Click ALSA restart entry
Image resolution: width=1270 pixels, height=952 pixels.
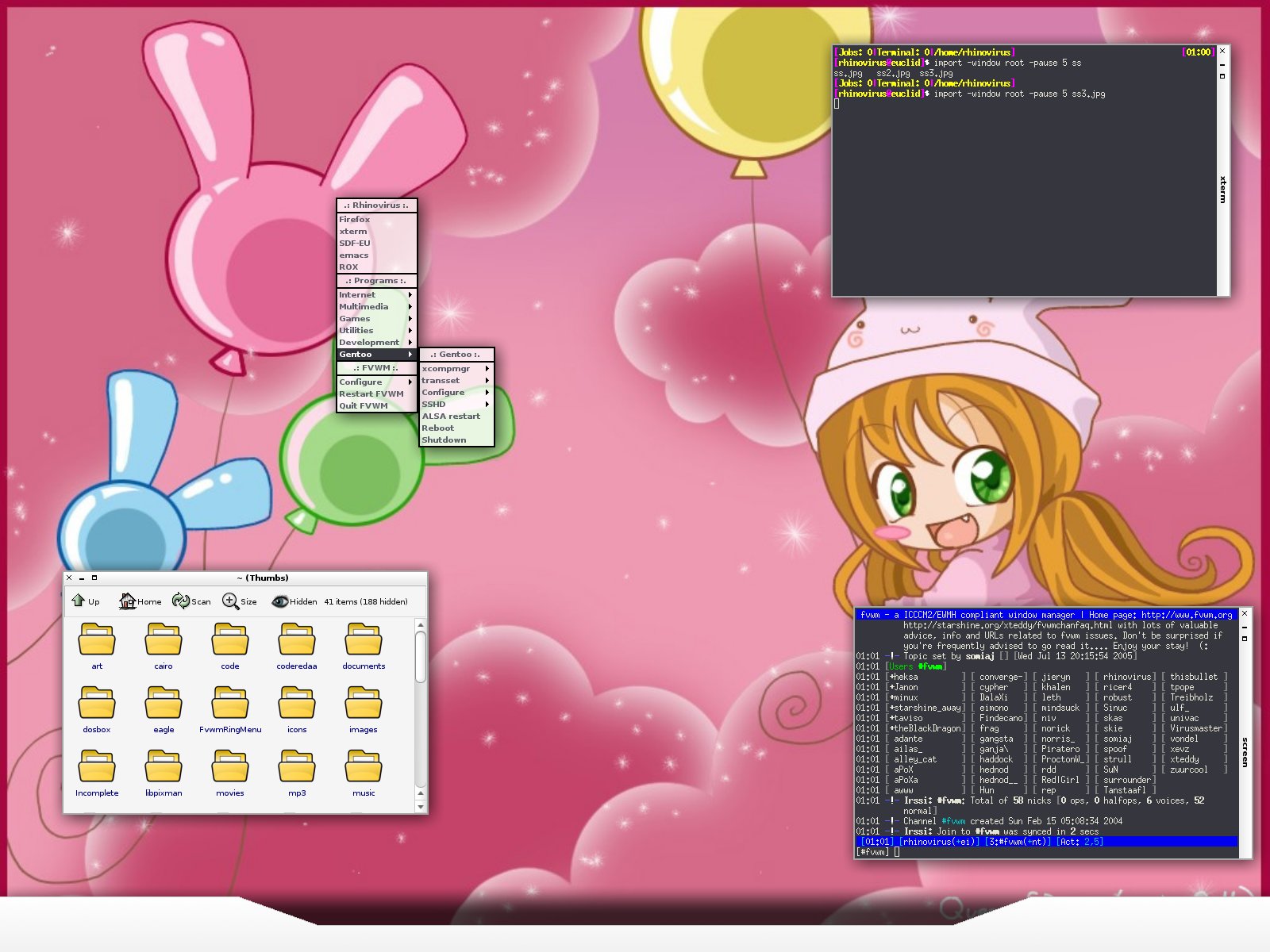[456, 416]
